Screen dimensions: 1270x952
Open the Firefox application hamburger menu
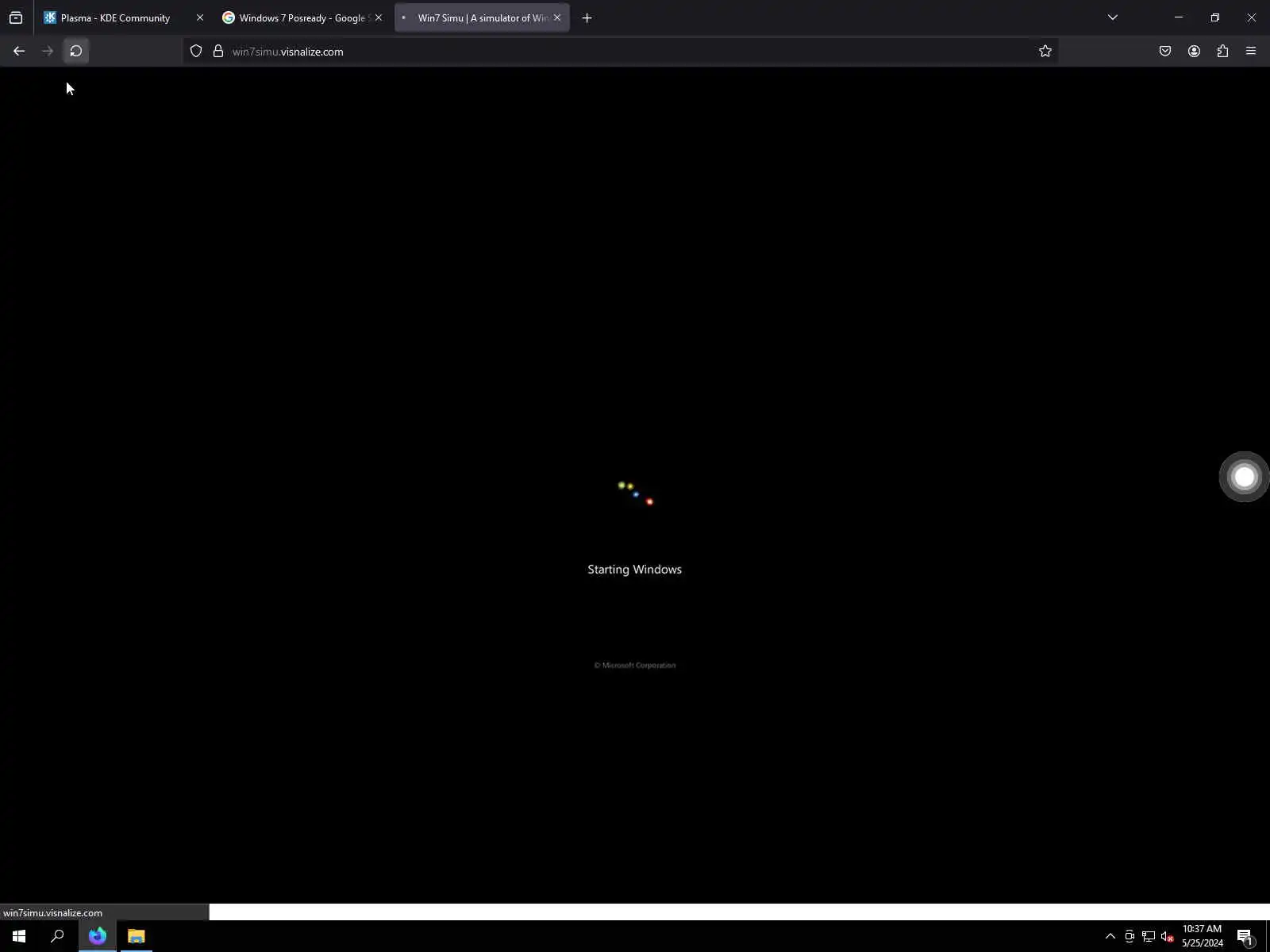tap(1251, 51)
